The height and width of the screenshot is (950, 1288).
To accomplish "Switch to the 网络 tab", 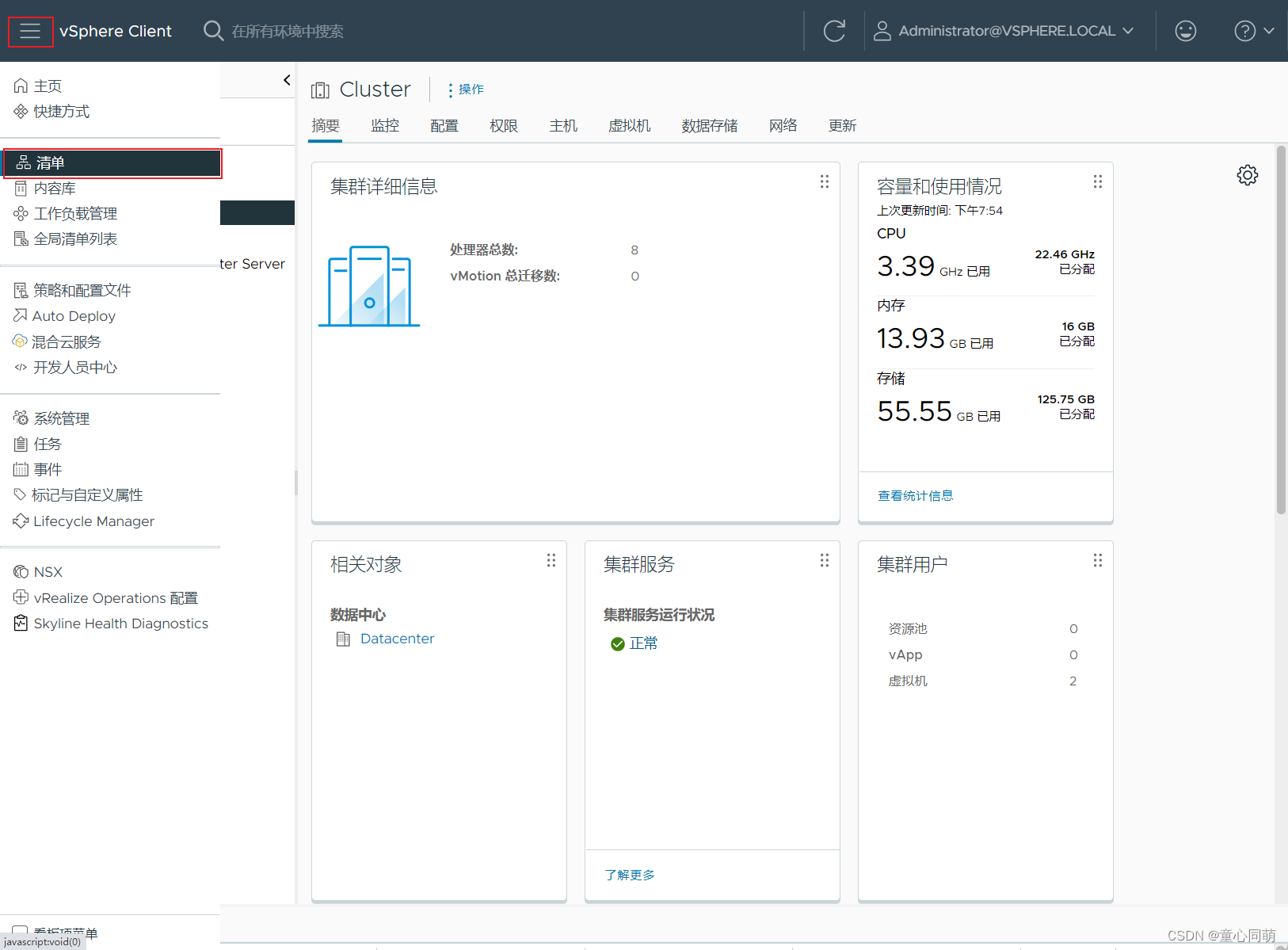I will click(x=783, y=126).
